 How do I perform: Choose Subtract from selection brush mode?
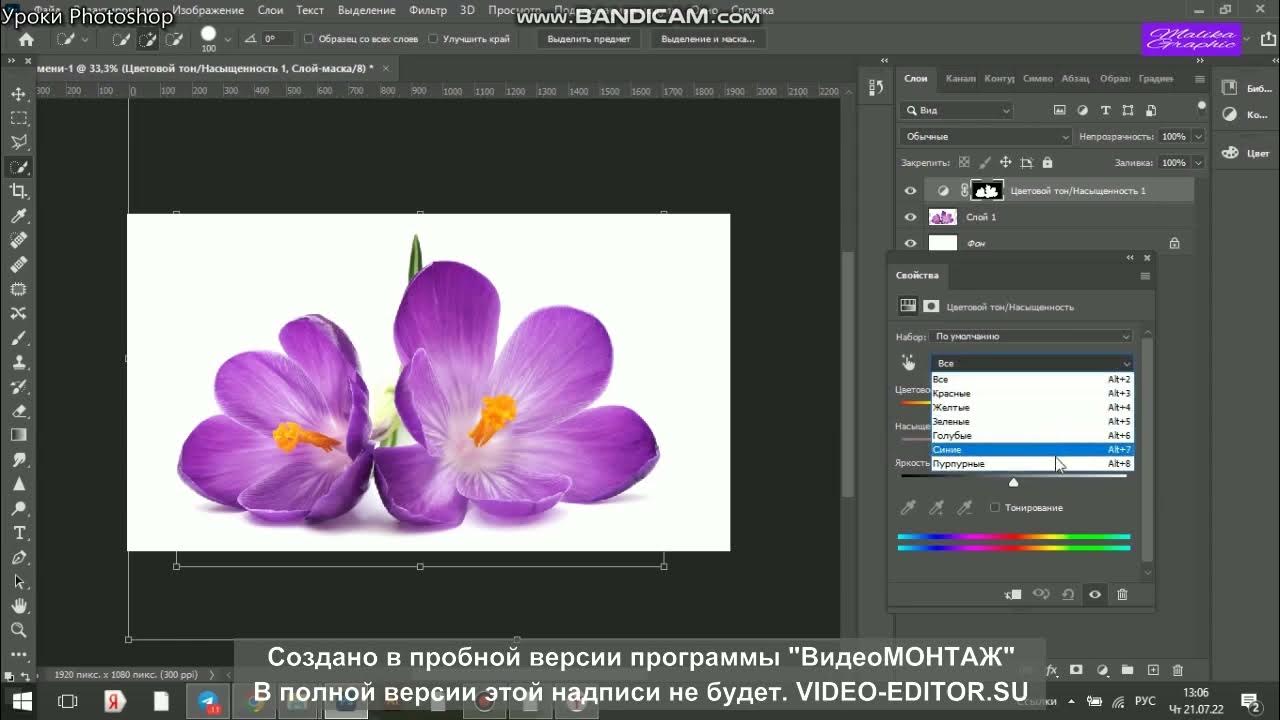[174, 39]
